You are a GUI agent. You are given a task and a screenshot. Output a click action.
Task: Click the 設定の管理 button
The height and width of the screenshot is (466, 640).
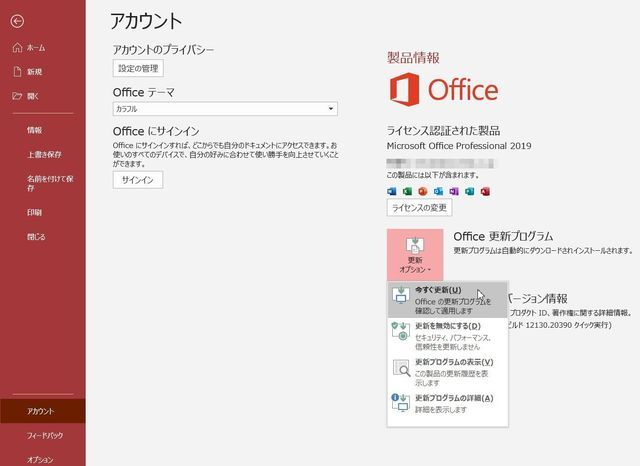[x=138, y=68]
